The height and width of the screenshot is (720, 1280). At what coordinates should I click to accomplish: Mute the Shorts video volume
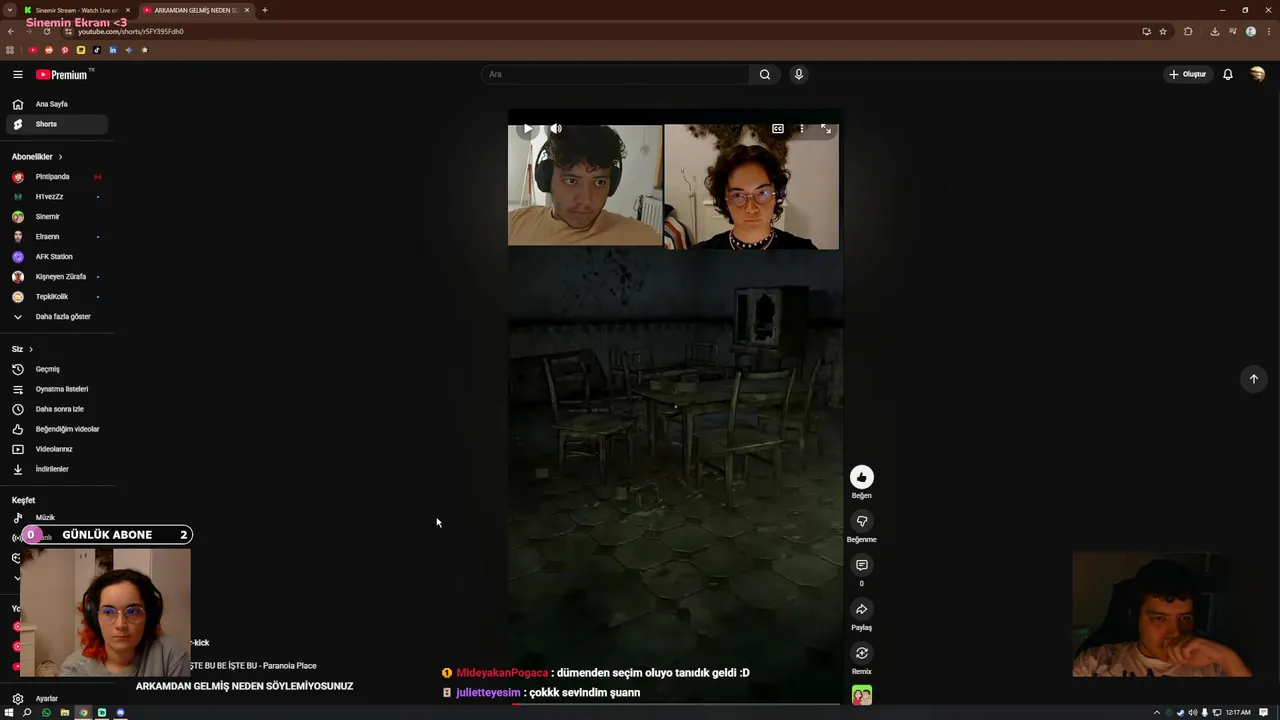pyautogui.click(x=556, y=128)
